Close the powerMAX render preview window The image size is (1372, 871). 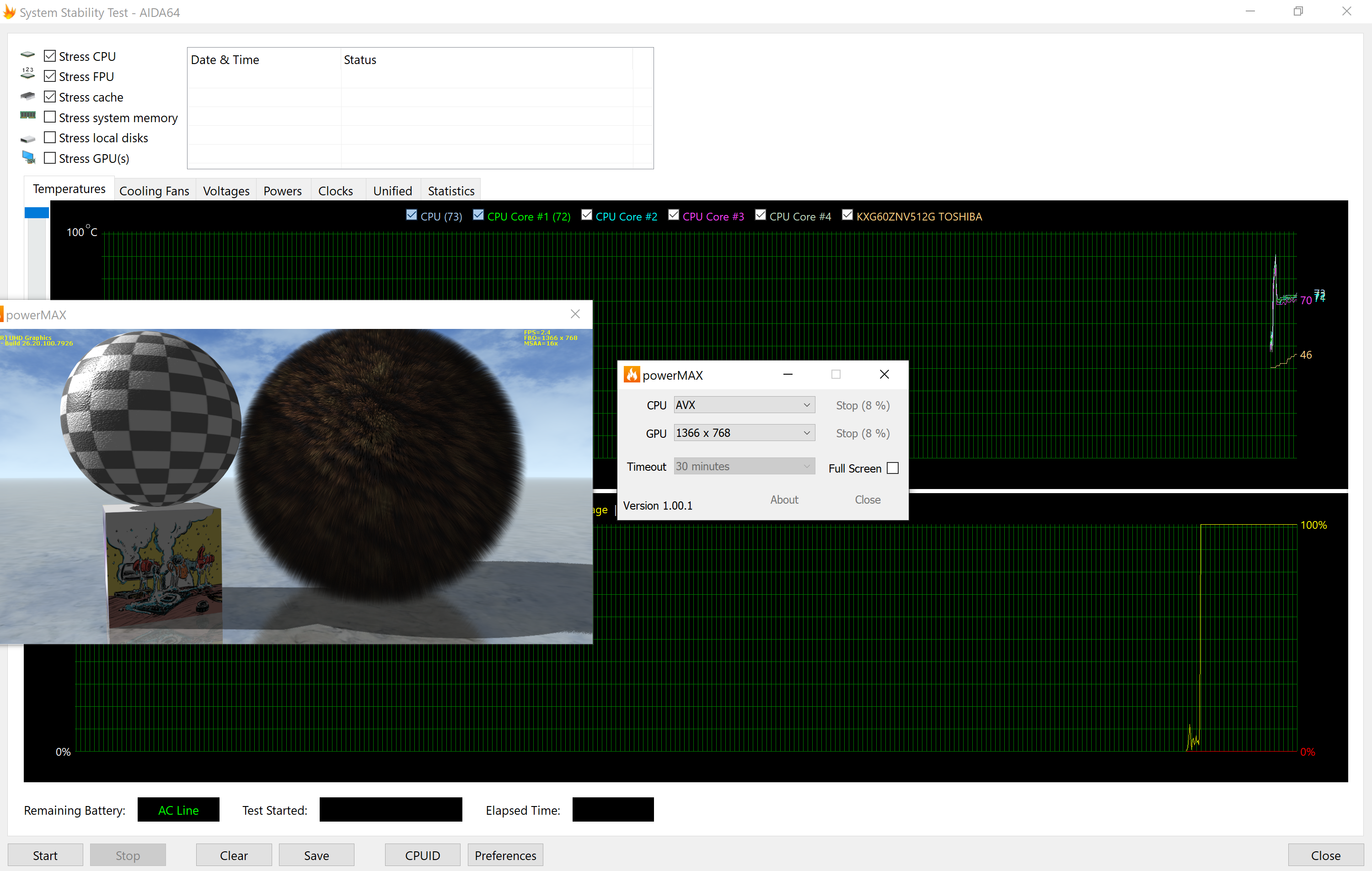pyautogui.click(x=575, y=314)
